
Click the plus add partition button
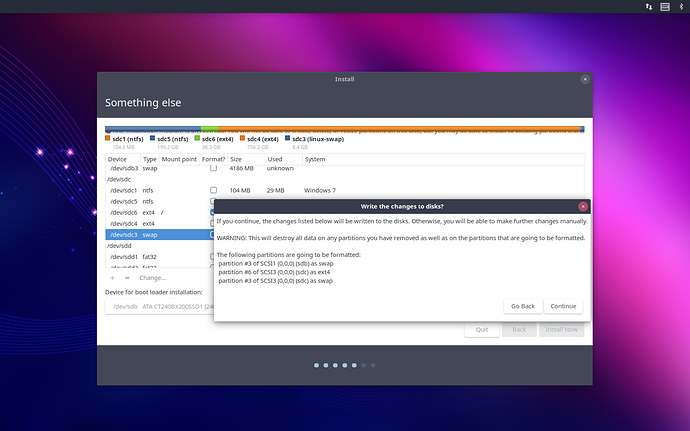pos(113,278)
